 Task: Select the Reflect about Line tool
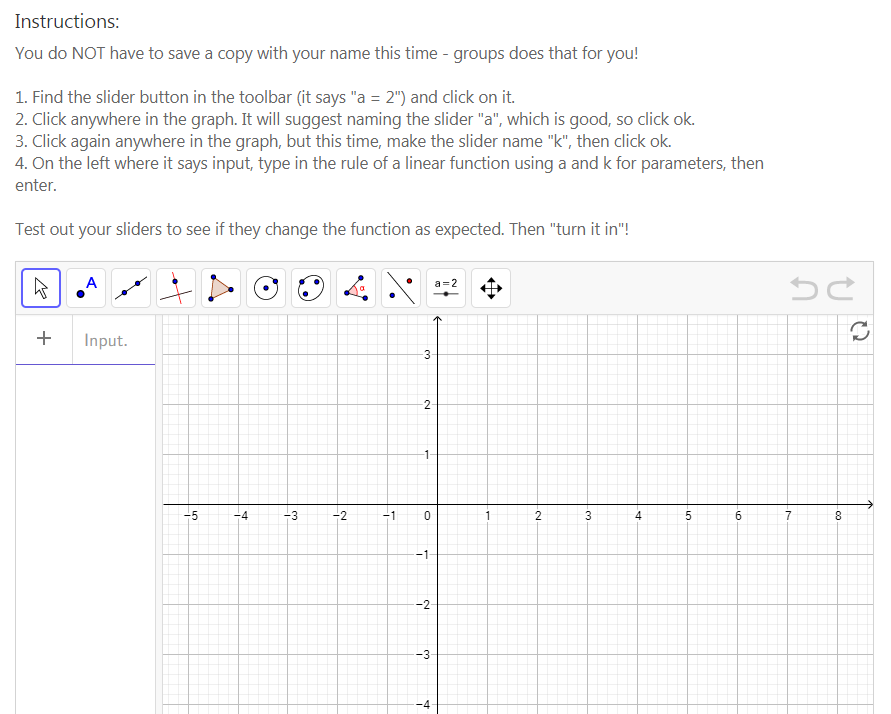click(401, 288)
